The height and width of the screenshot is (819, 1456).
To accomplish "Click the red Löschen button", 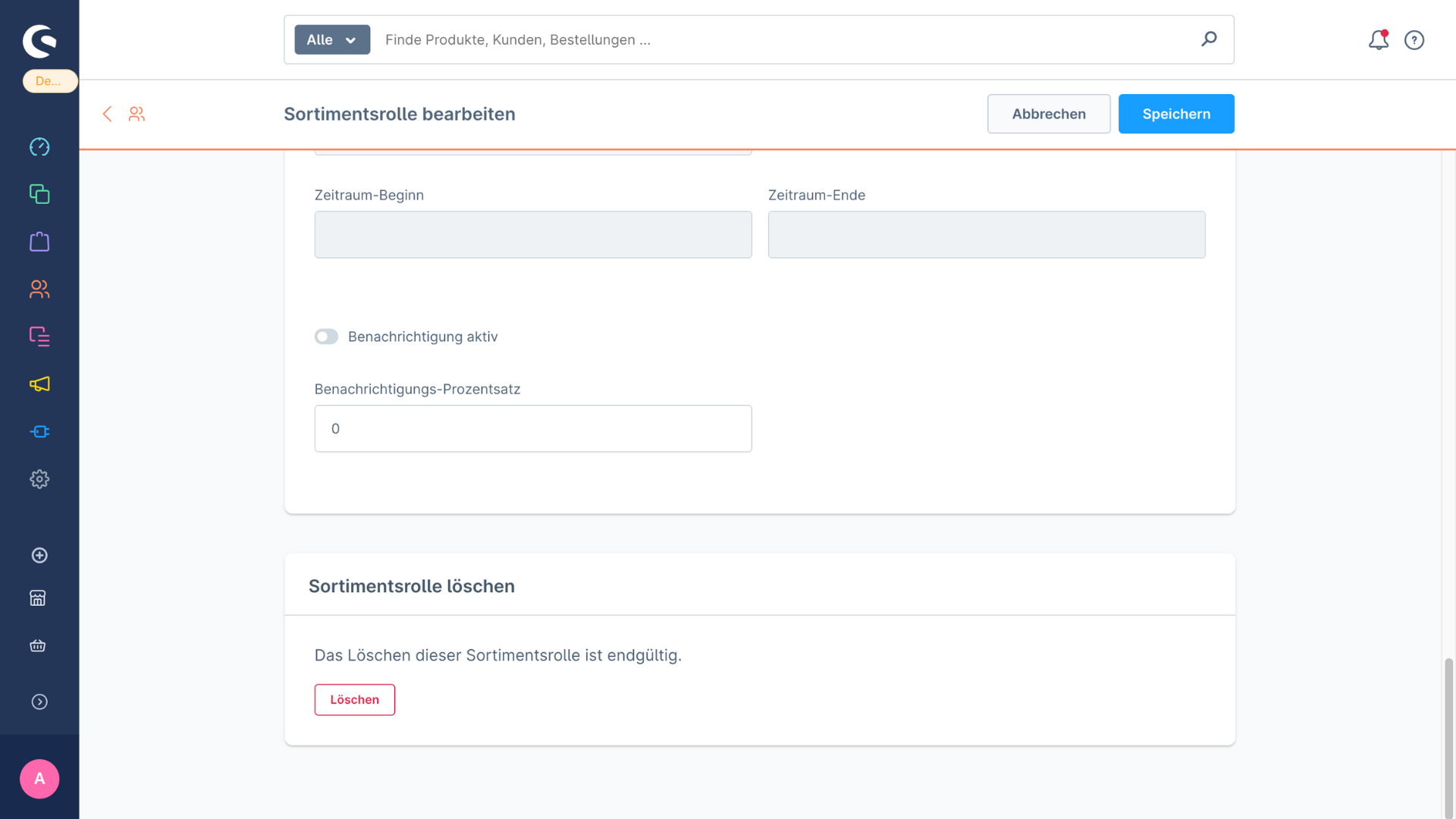I will (354, 699).
